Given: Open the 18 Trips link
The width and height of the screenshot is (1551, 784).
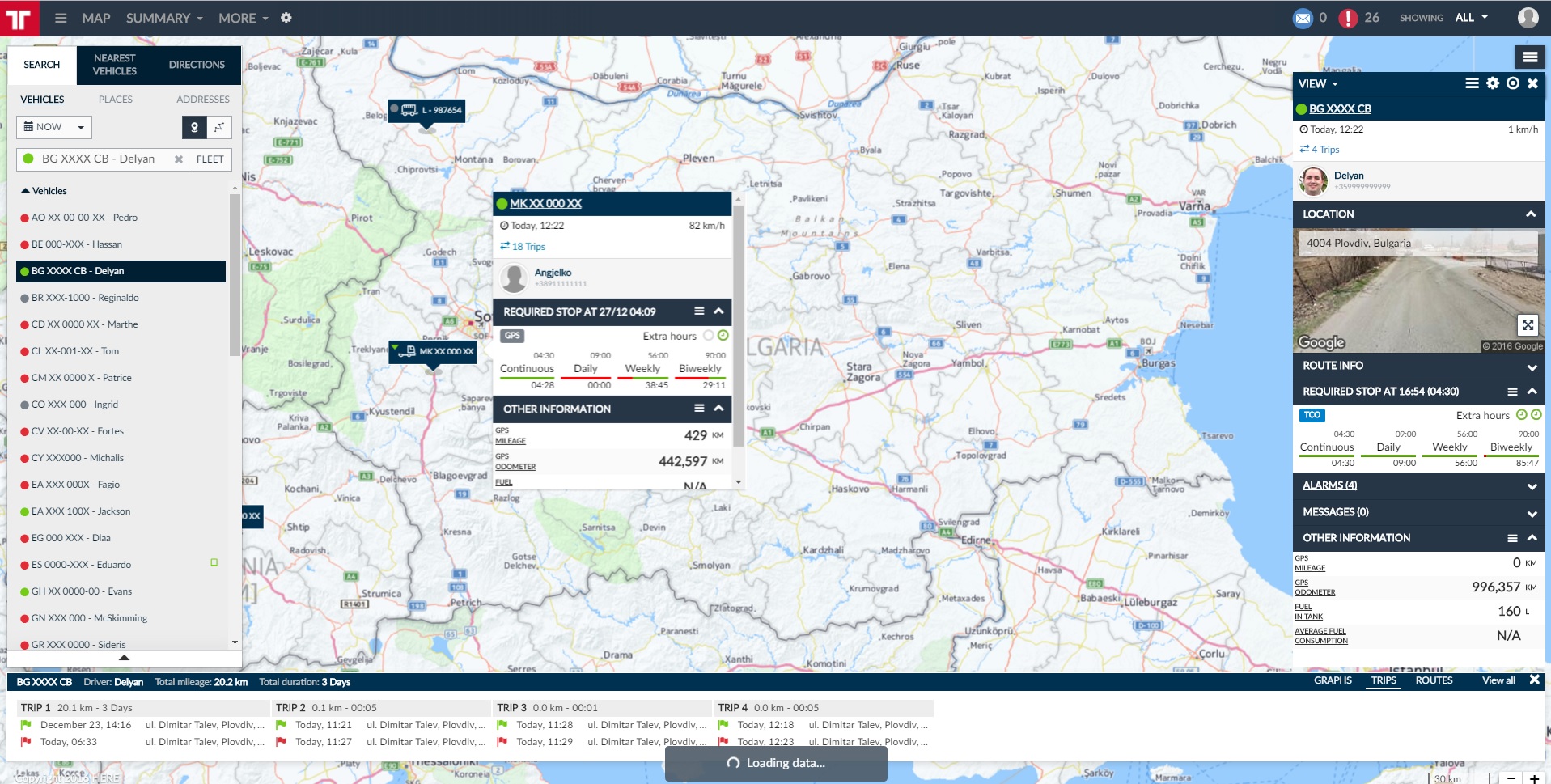Looking at the screenshot, I should [x=528, y=247].
